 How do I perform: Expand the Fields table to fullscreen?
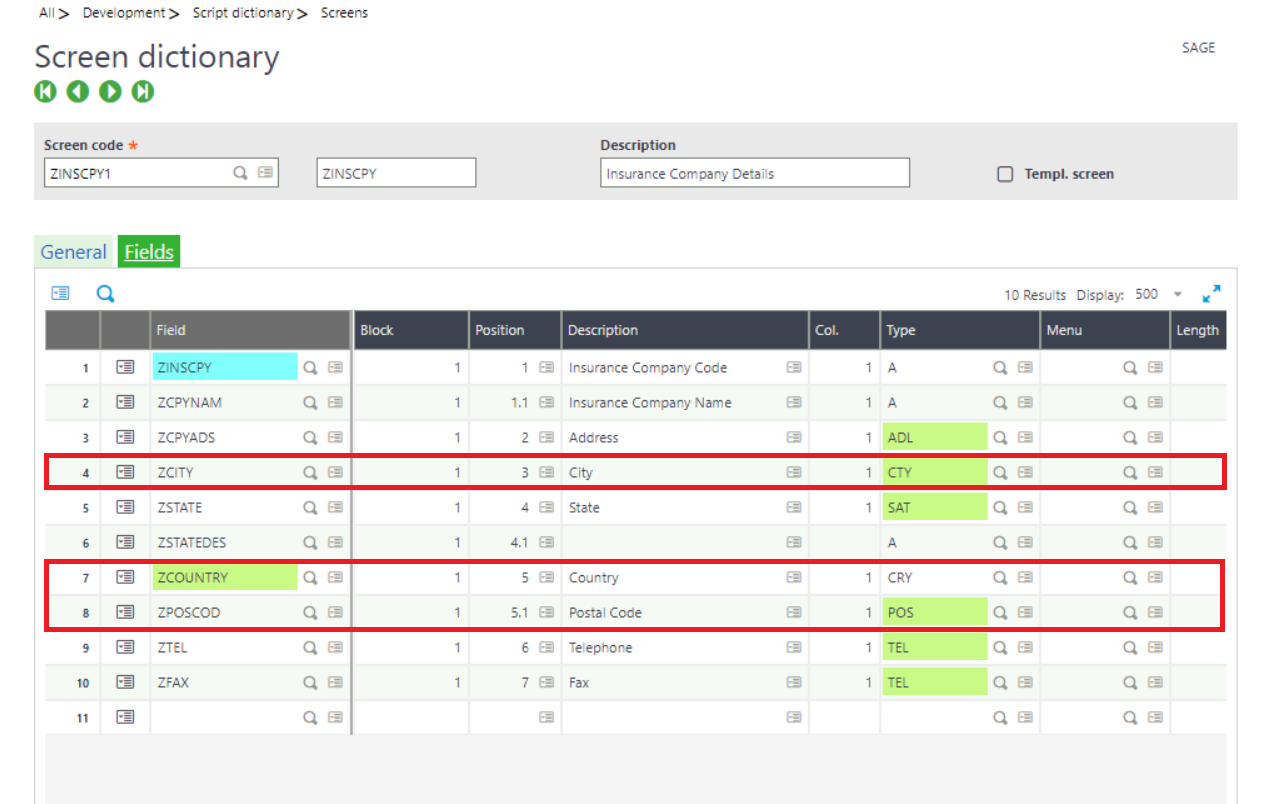[1211, 294]
